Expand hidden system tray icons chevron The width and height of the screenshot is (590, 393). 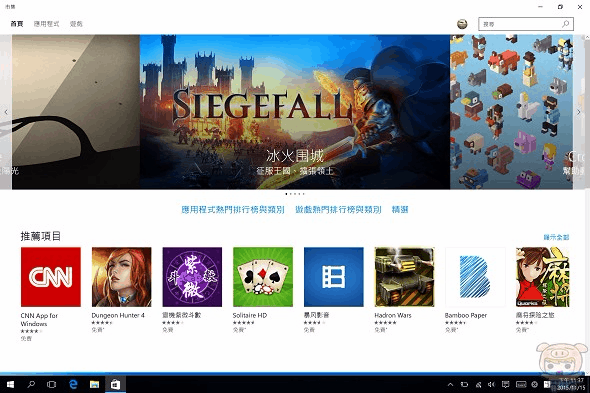pyautogui.click(x=450, y=384)
